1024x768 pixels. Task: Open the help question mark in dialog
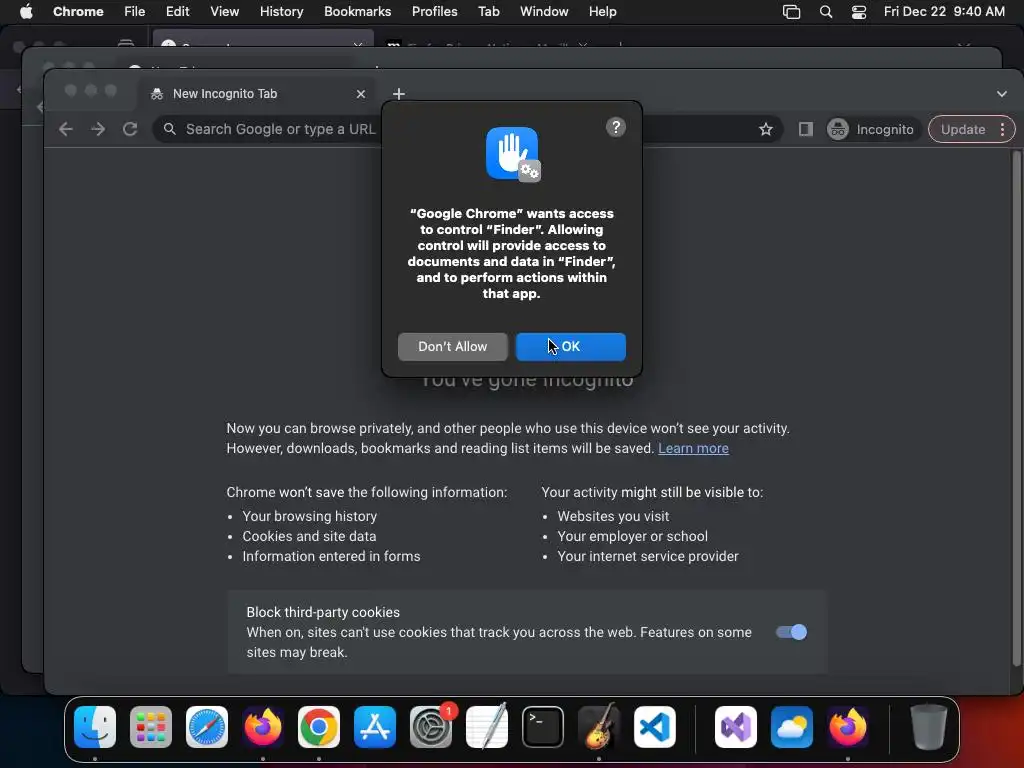(x=615, y=127)
